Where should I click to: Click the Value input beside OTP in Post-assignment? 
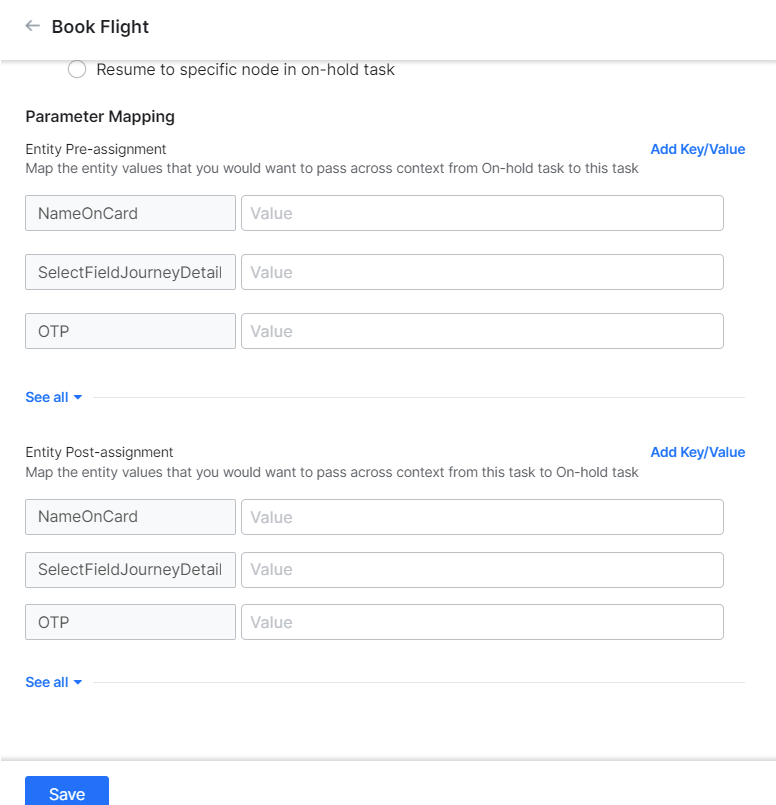(x=481, y=622)
